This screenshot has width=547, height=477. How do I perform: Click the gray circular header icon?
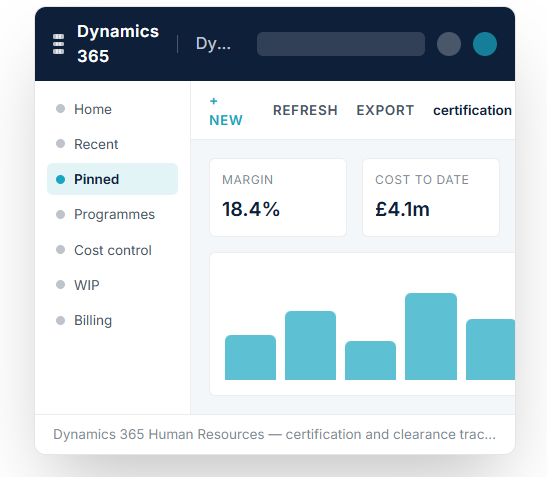(449, 44)
